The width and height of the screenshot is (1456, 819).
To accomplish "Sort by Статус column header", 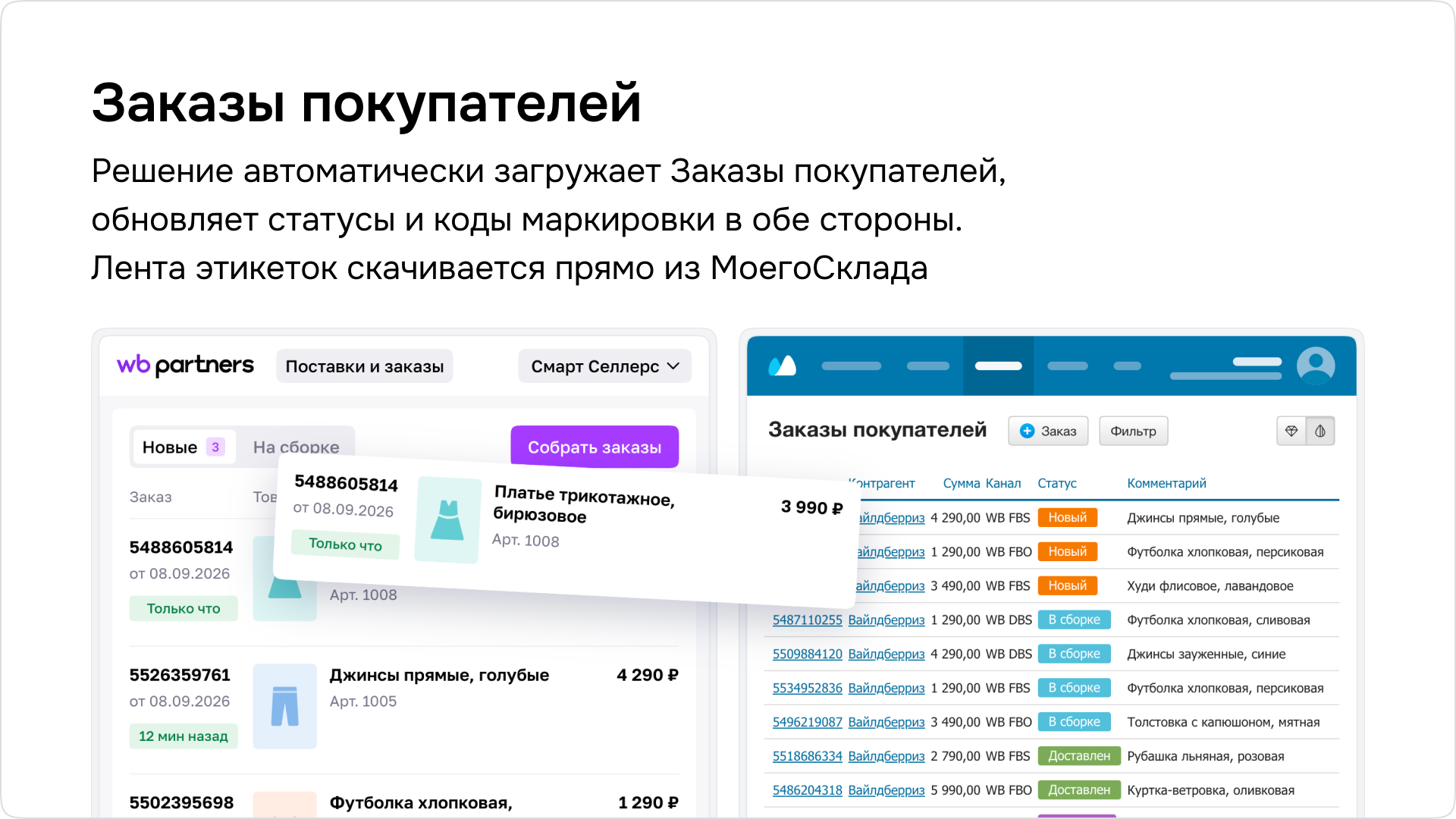I will coord(1056,483).
